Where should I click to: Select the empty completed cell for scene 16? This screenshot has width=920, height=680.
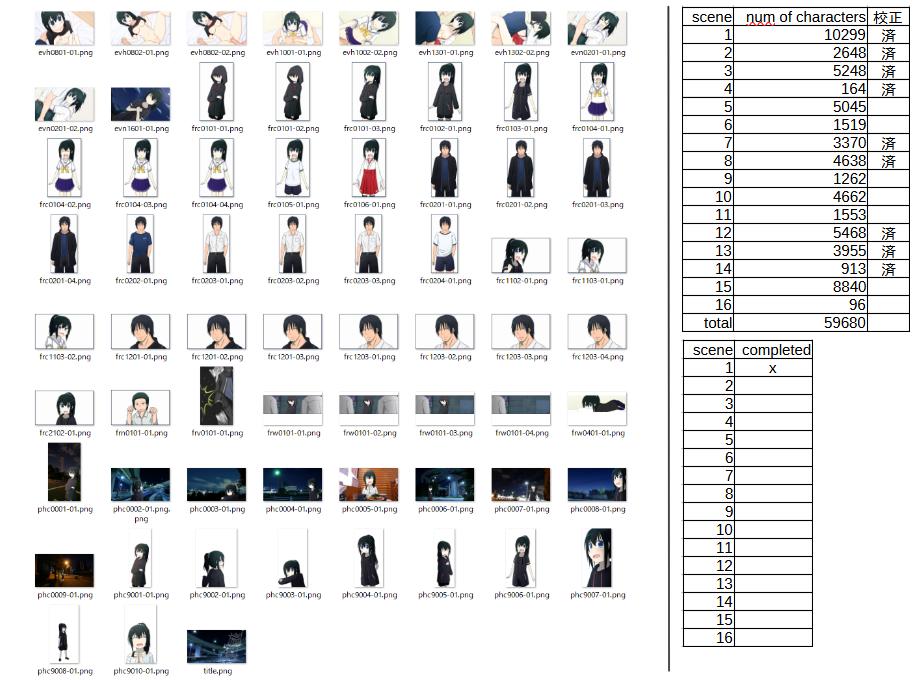tap(773, 638)
